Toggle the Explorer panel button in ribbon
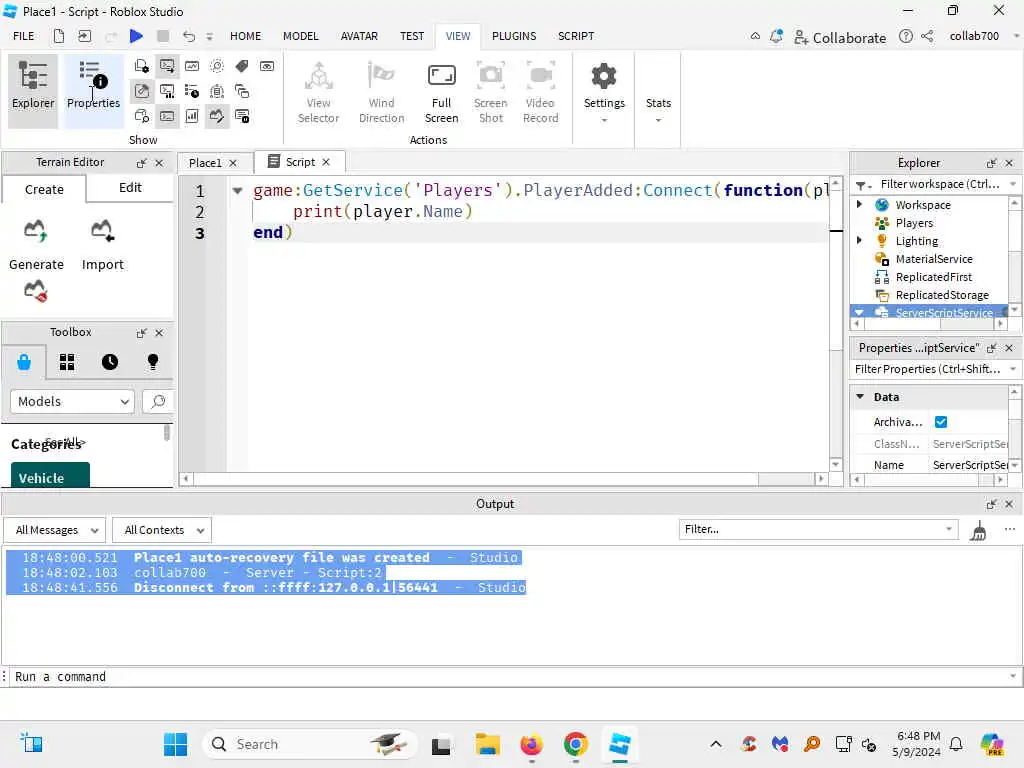Screen dimensions: 1024x768 (x=33, y=90)
